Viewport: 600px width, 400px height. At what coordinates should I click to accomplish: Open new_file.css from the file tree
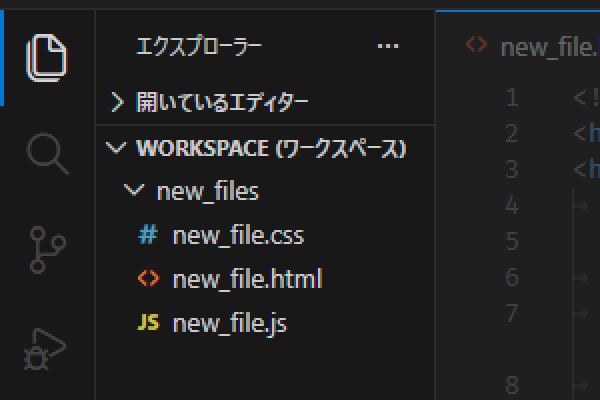point(238,236)
